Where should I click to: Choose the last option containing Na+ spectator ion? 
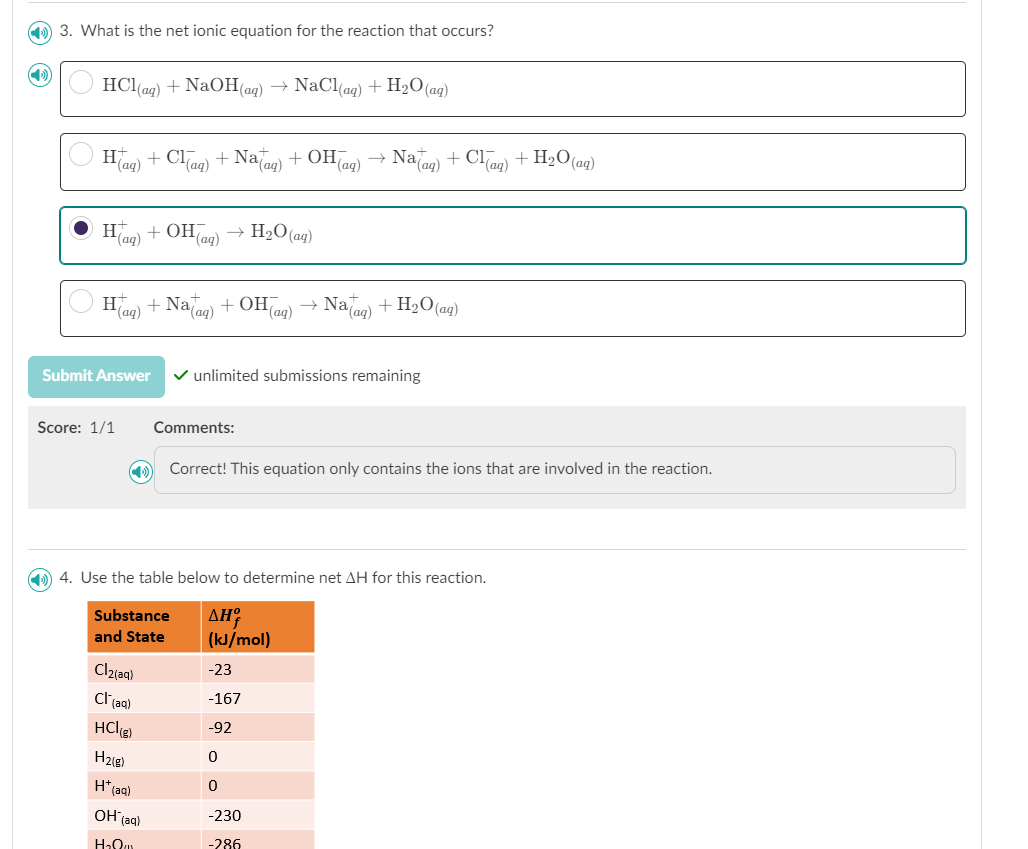[80, 301]
